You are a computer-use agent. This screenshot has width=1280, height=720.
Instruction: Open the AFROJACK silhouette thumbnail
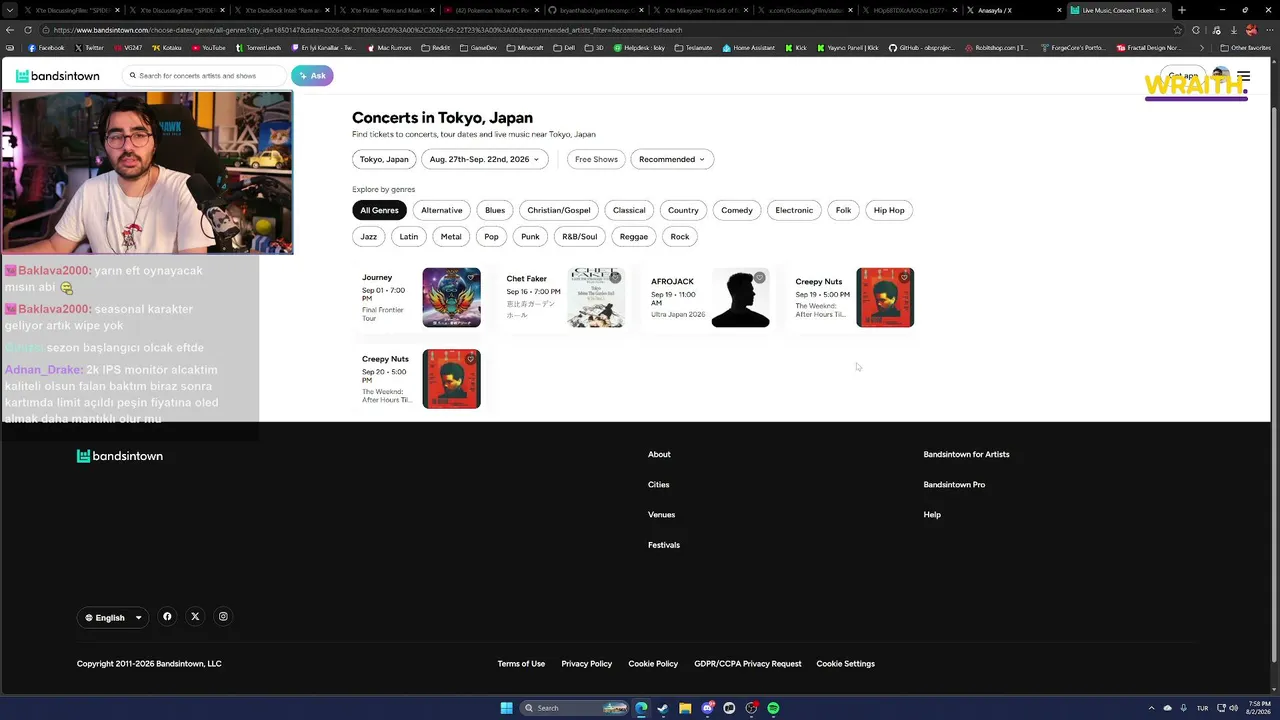(x=741, y=298)
